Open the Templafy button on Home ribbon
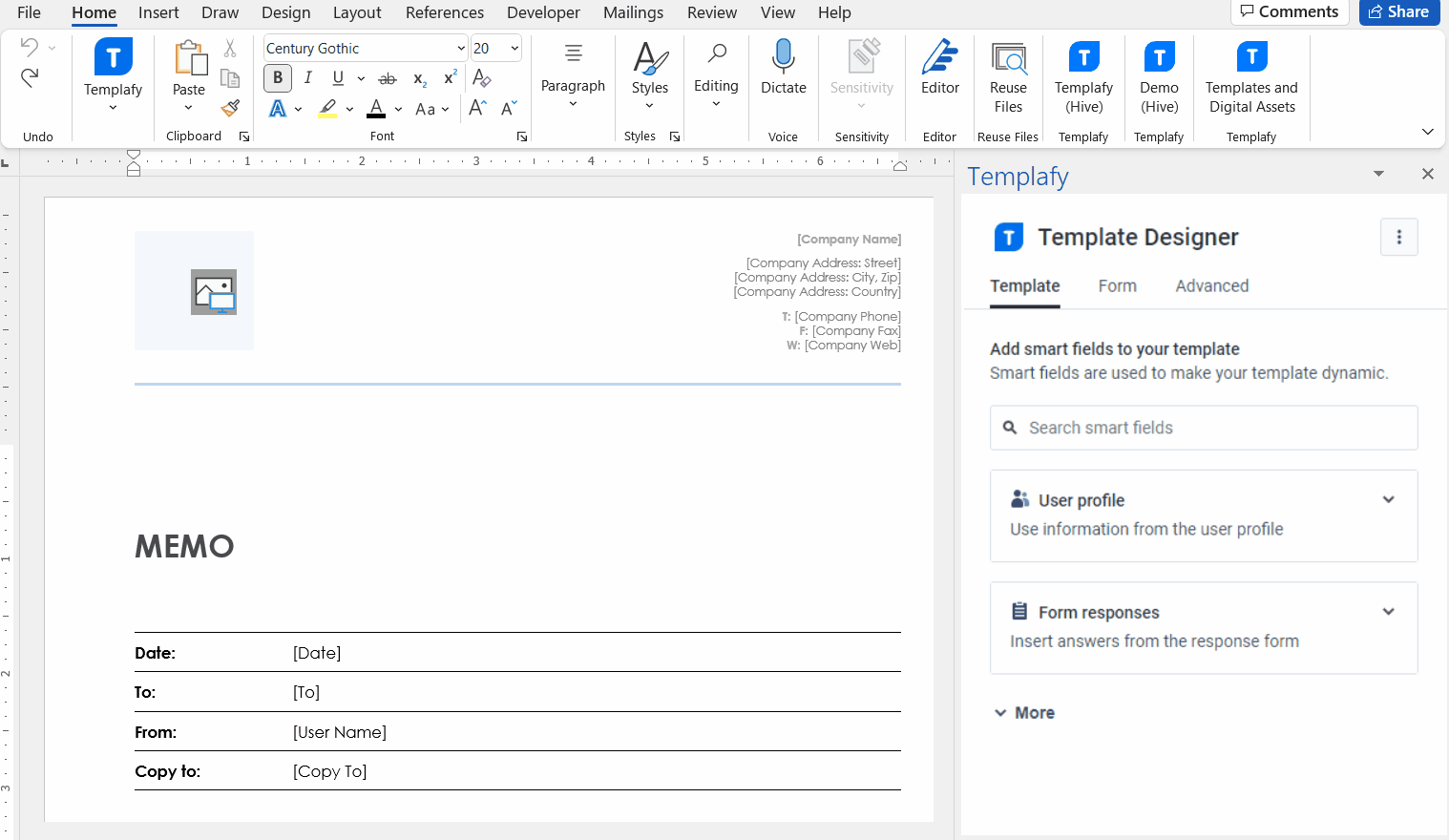The image size is (1449, 840). (113, 75)
